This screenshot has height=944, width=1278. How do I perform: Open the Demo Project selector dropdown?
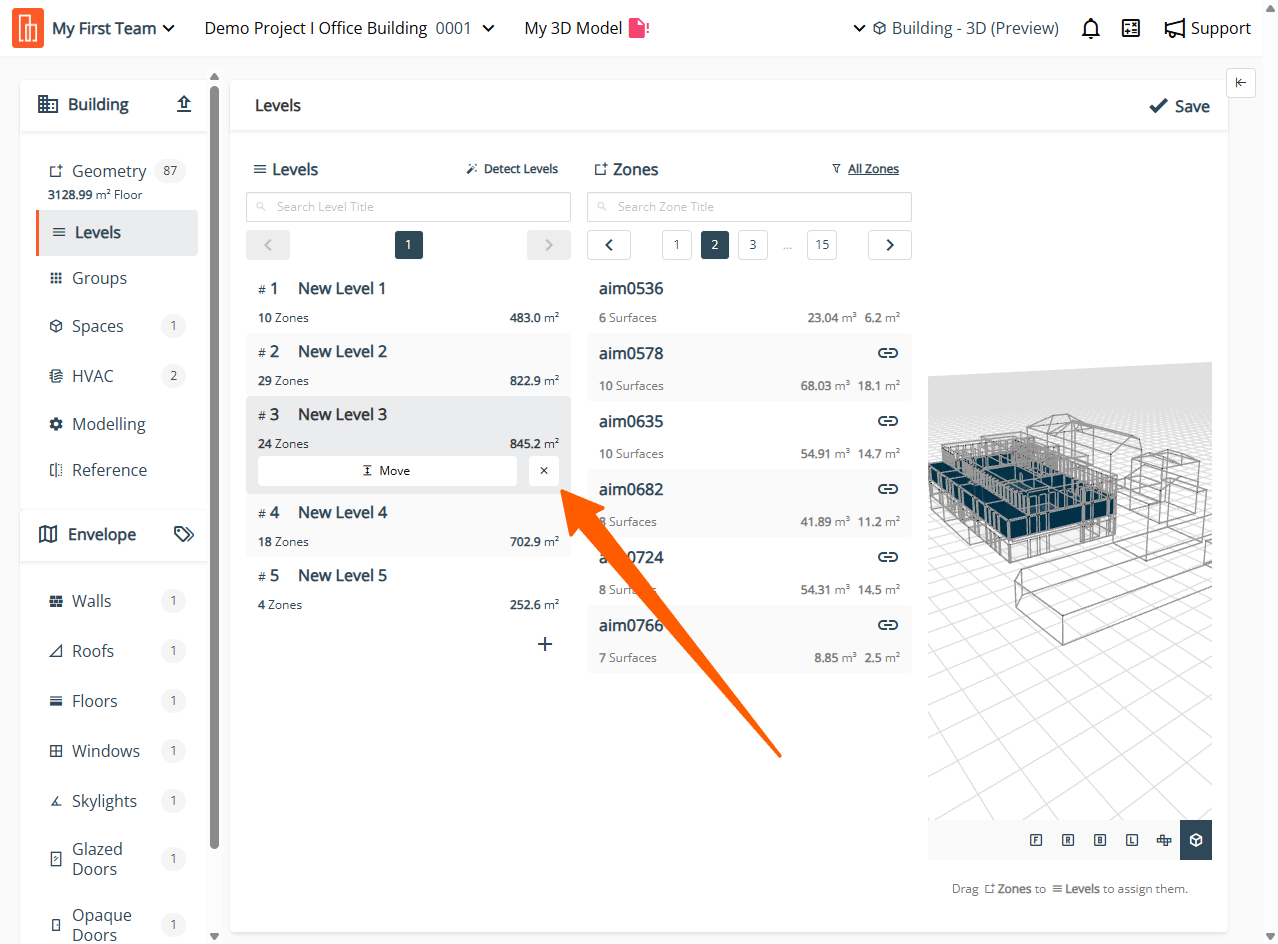(x=349, y=29)
